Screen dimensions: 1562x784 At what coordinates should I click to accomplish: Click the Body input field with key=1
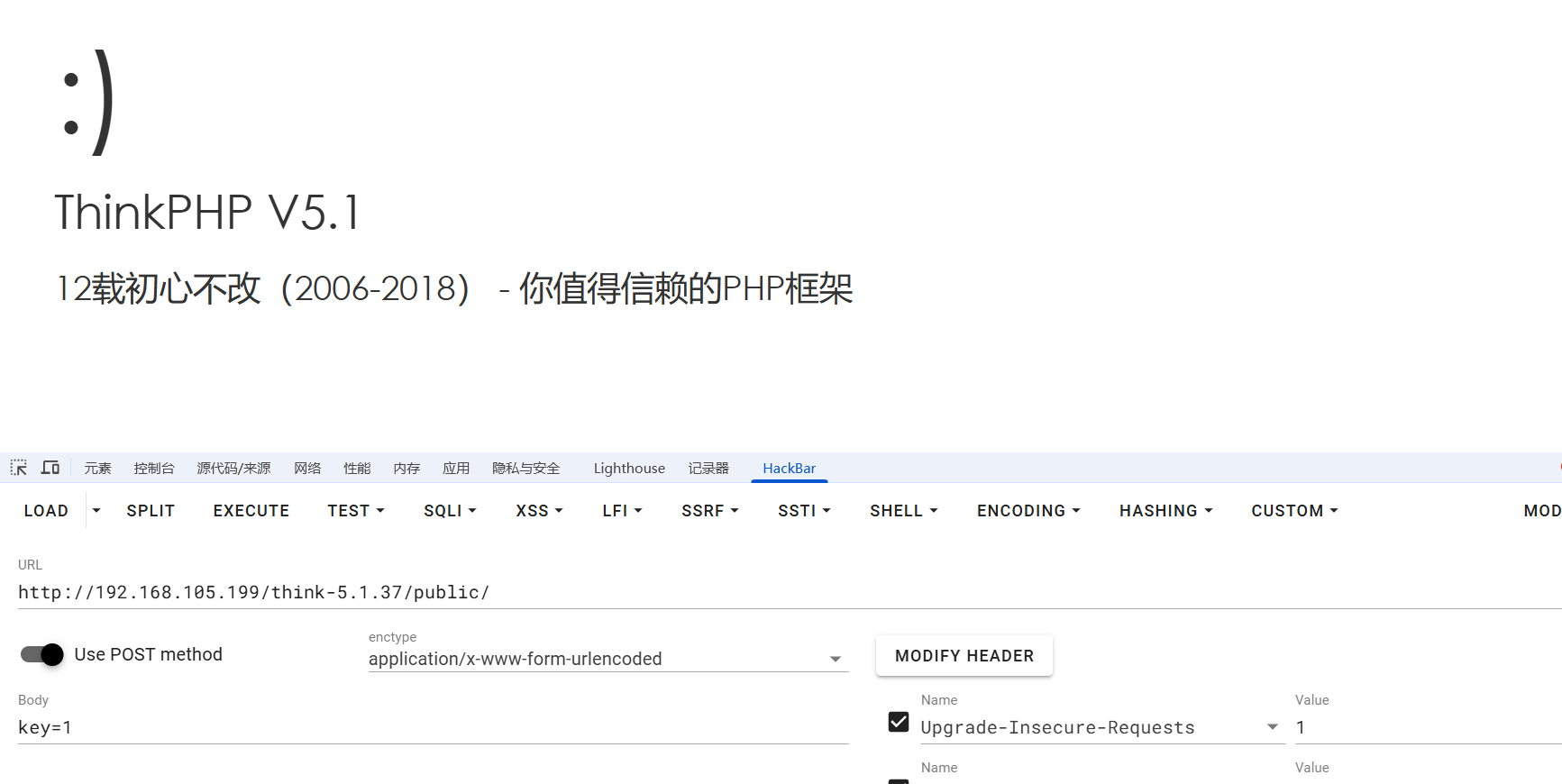point(434,727)
